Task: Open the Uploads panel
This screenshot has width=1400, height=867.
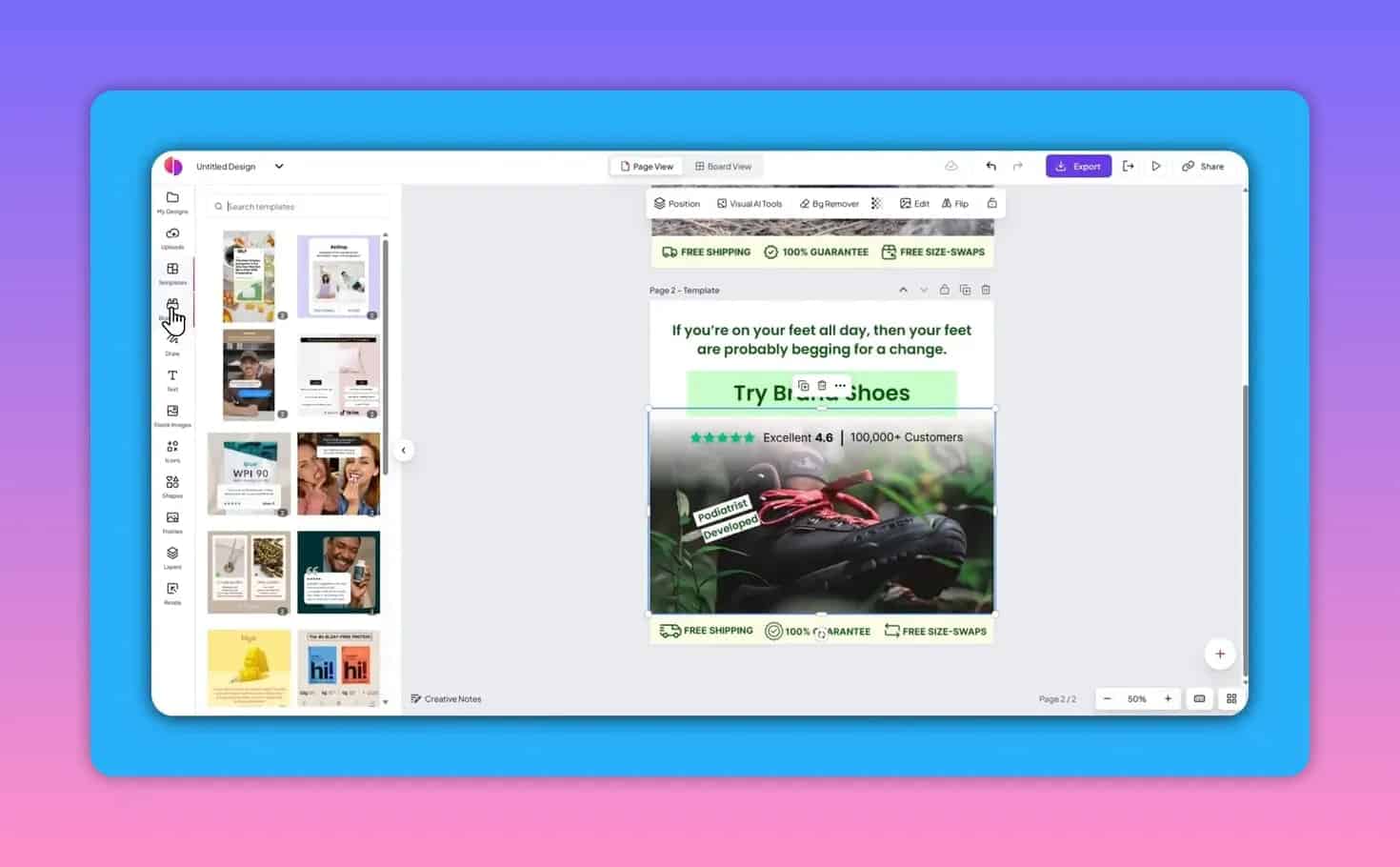Action: pos(172,237)
